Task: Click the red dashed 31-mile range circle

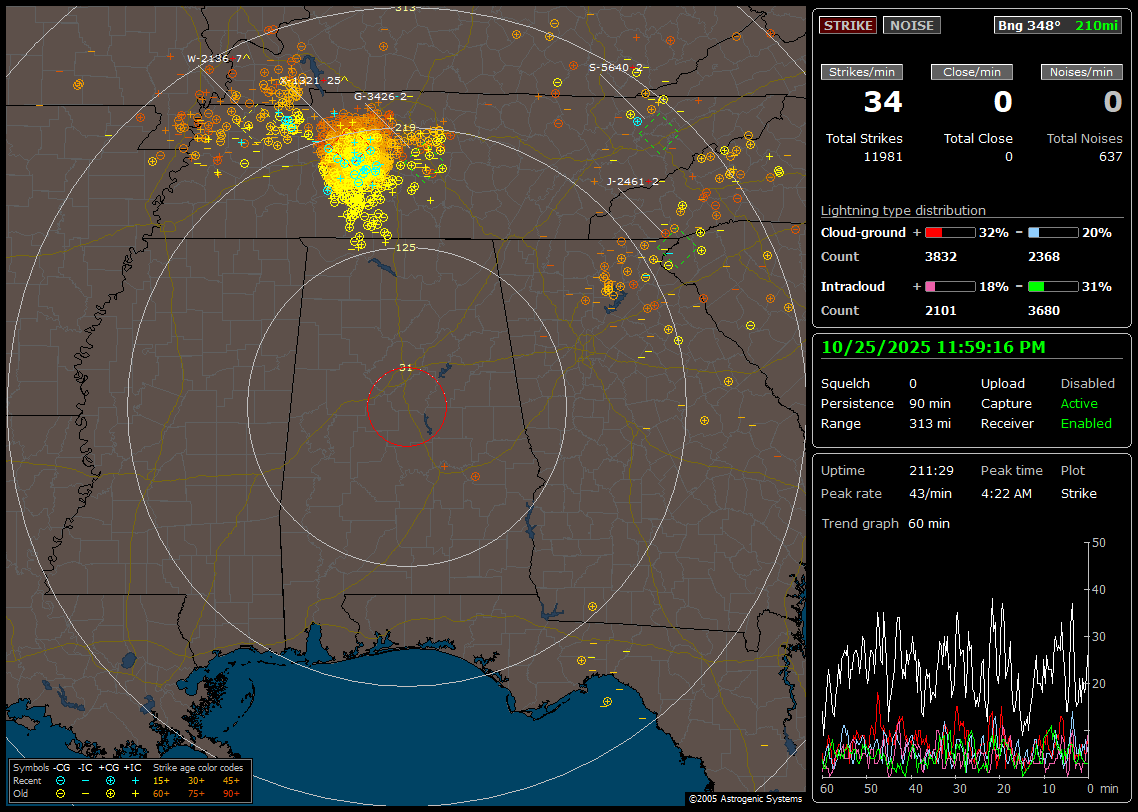Action: click(x=368, y=408)
